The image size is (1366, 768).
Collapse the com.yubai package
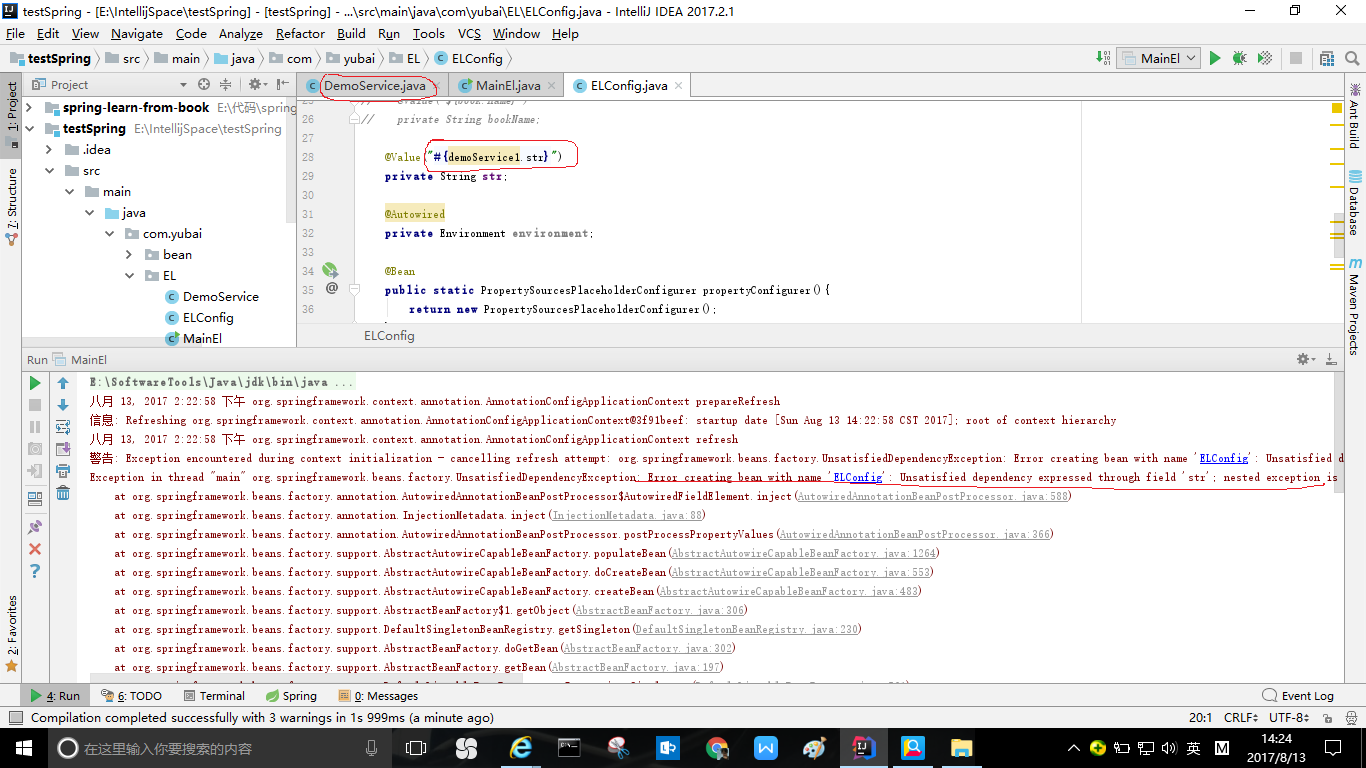pos(109,234)
